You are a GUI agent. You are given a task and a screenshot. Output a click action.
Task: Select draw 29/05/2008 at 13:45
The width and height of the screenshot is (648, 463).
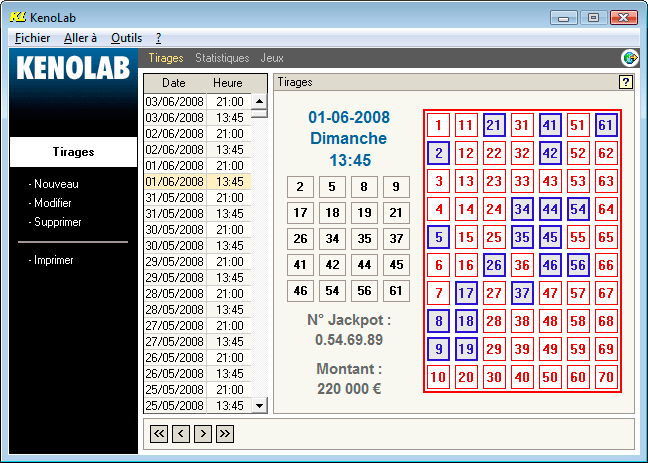click(197, 277)
